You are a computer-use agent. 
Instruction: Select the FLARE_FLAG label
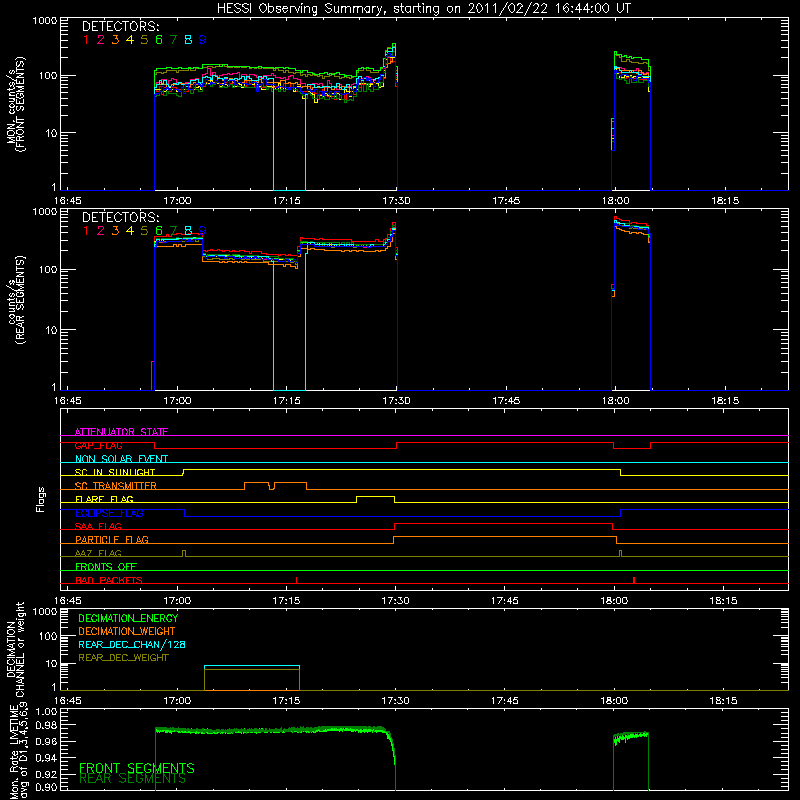point(104,499)
